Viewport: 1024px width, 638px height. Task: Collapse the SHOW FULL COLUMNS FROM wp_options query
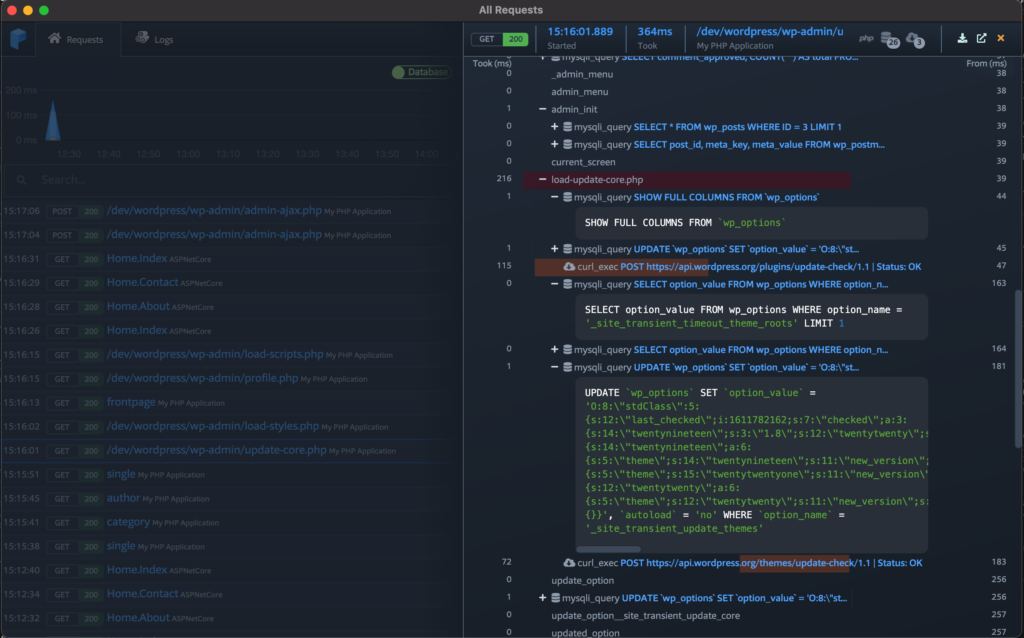tap(555, 196)
